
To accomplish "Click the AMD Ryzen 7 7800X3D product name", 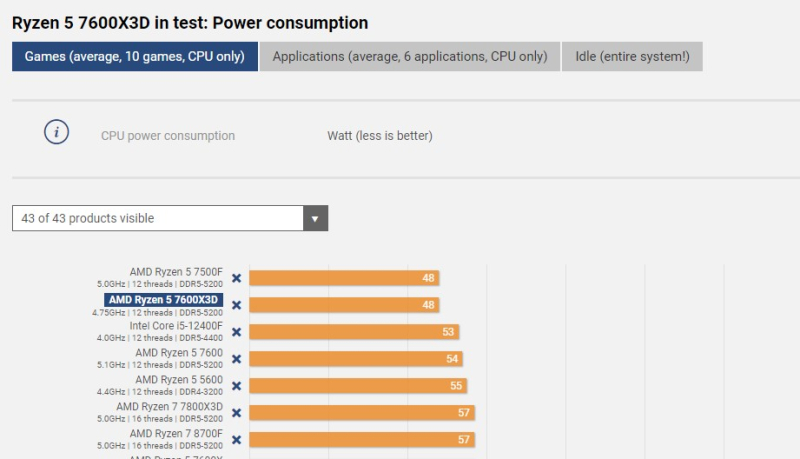I will point(169,407).
